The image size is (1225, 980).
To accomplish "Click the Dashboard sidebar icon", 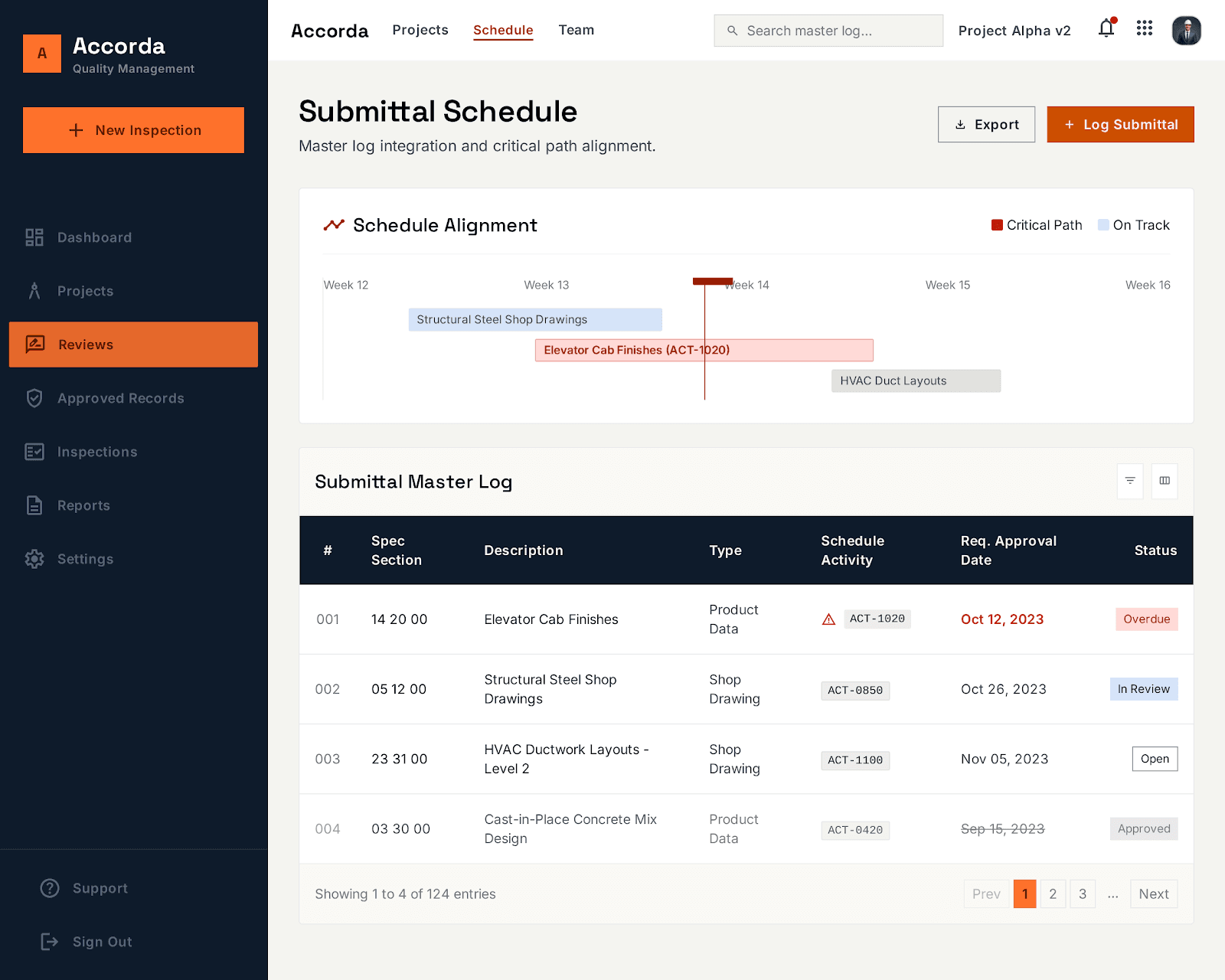I will 34,237.
